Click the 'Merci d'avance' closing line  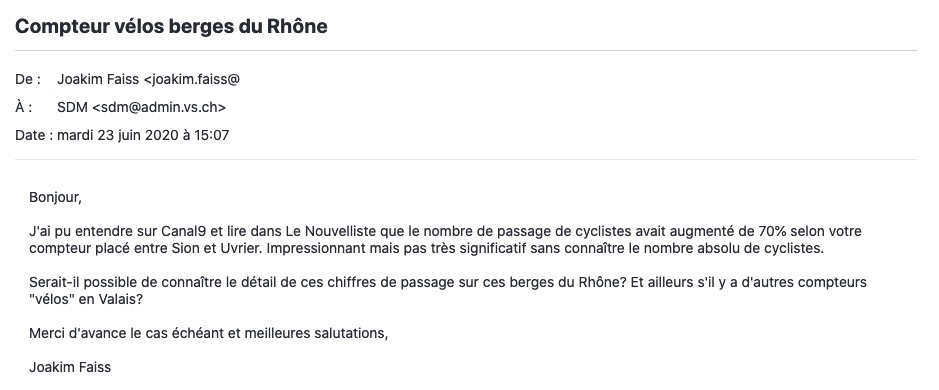pyautogui.click(x=208, y=333)
